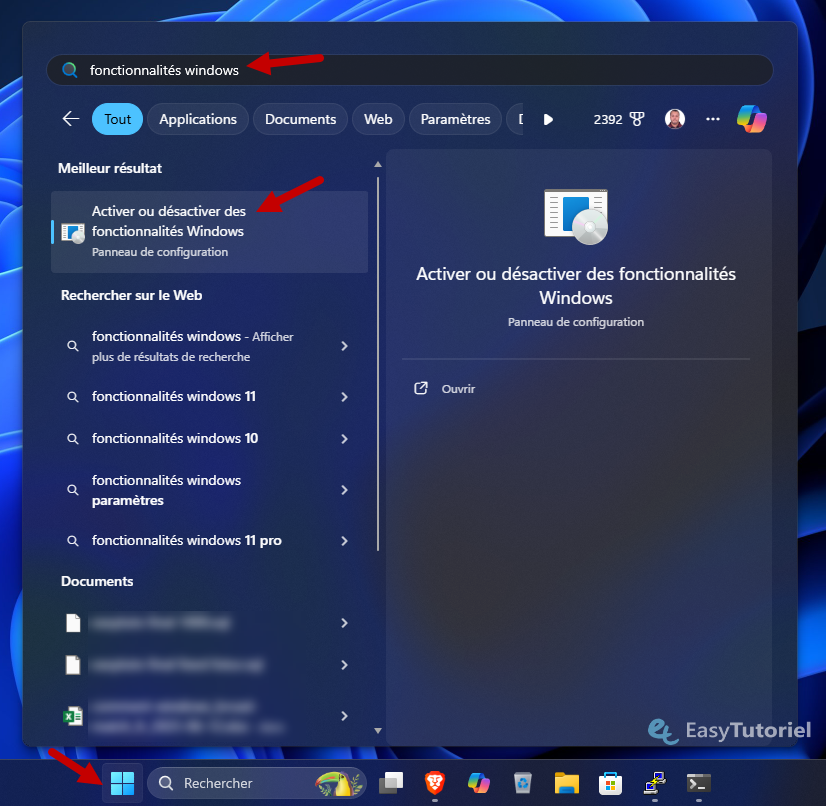
Task: Expand the "fonctionnalités windows 11" suggestion chevron
Action: click(x=344, y=397)
